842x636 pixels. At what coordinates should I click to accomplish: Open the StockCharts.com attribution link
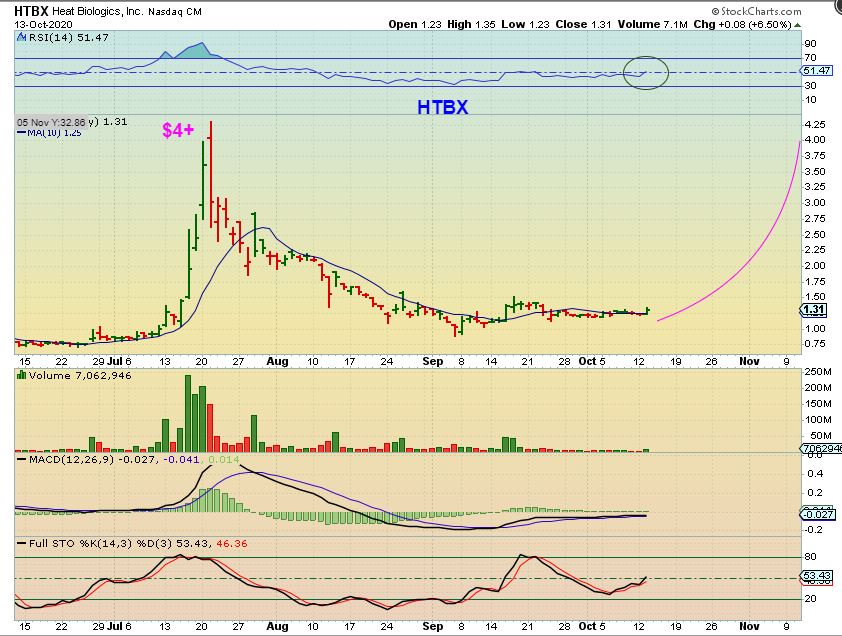point(760,11)
